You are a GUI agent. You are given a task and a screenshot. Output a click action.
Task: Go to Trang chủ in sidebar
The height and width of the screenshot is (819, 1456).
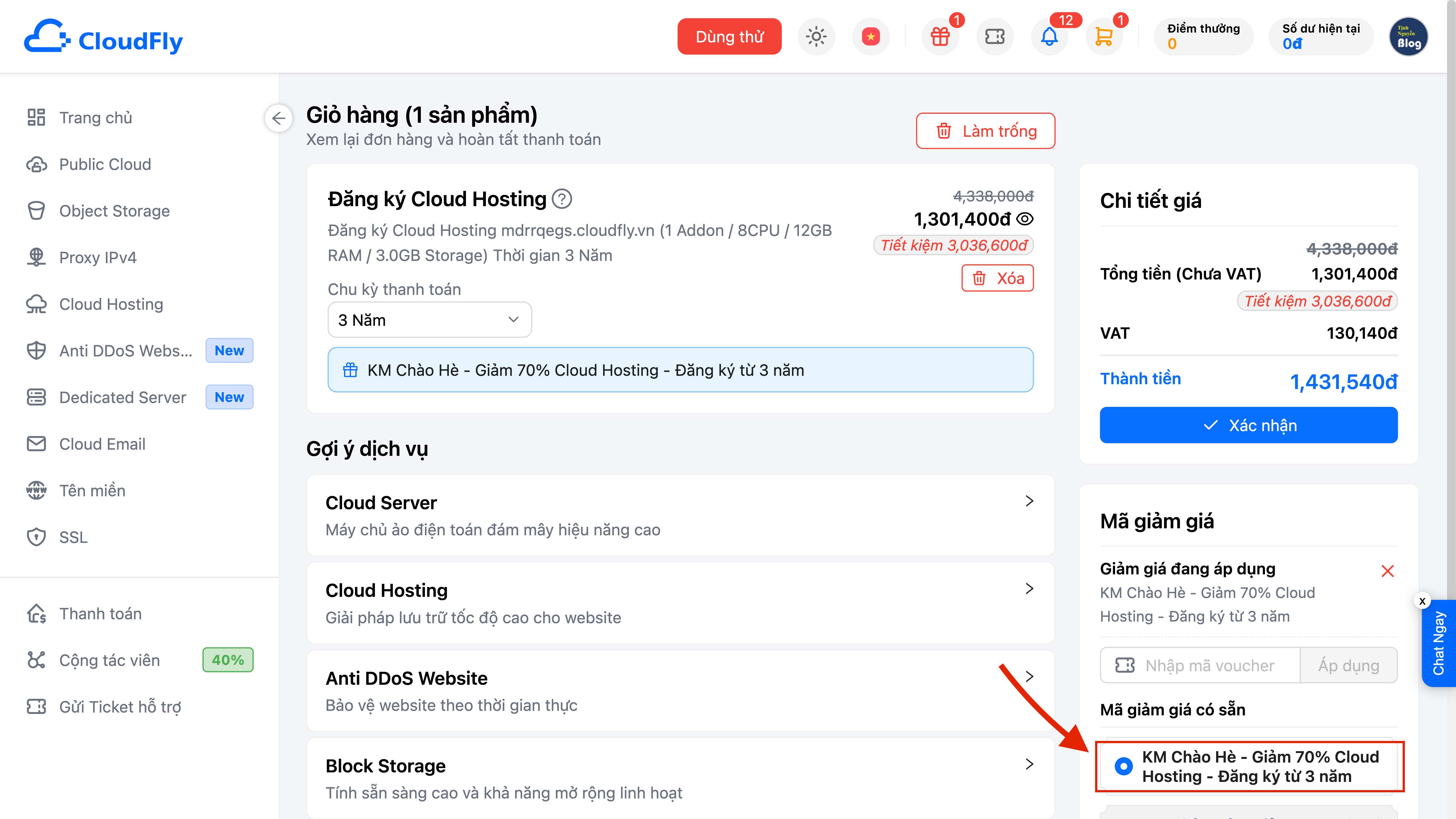pos(79,118)
